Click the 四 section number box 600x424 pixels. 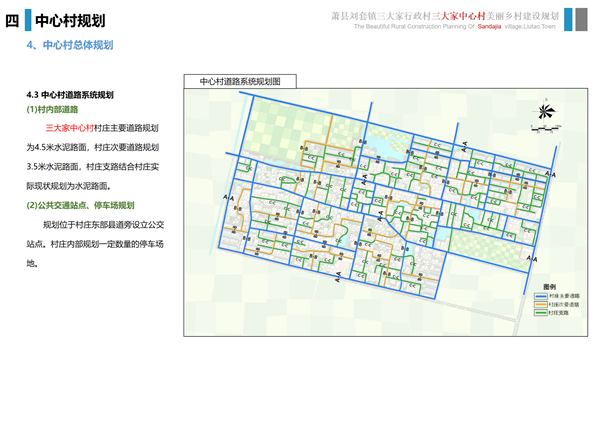(x=12, y=20)
